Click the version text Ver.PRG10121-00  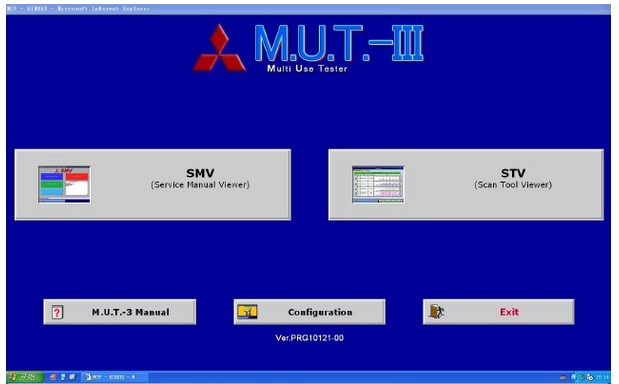[310, 338]
